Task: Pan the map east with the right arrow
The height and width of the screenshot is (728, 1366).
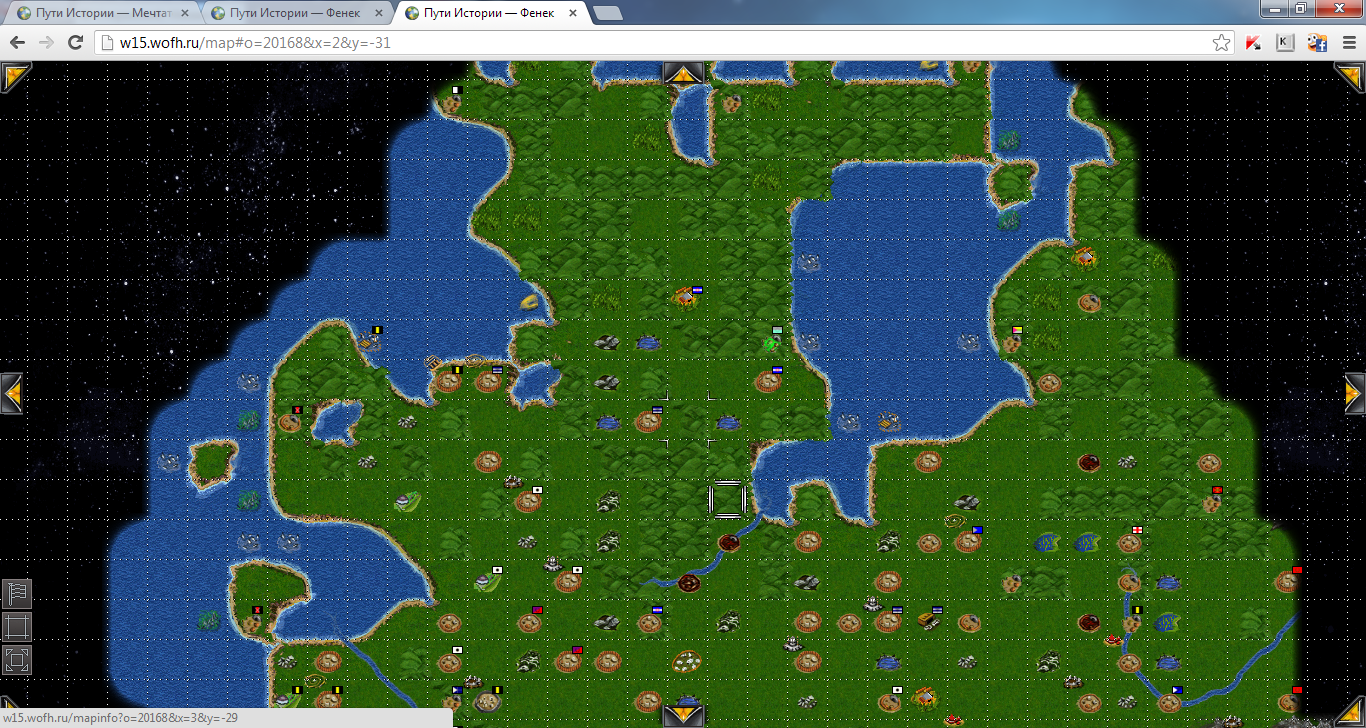Action: (x=1354, y=393)
